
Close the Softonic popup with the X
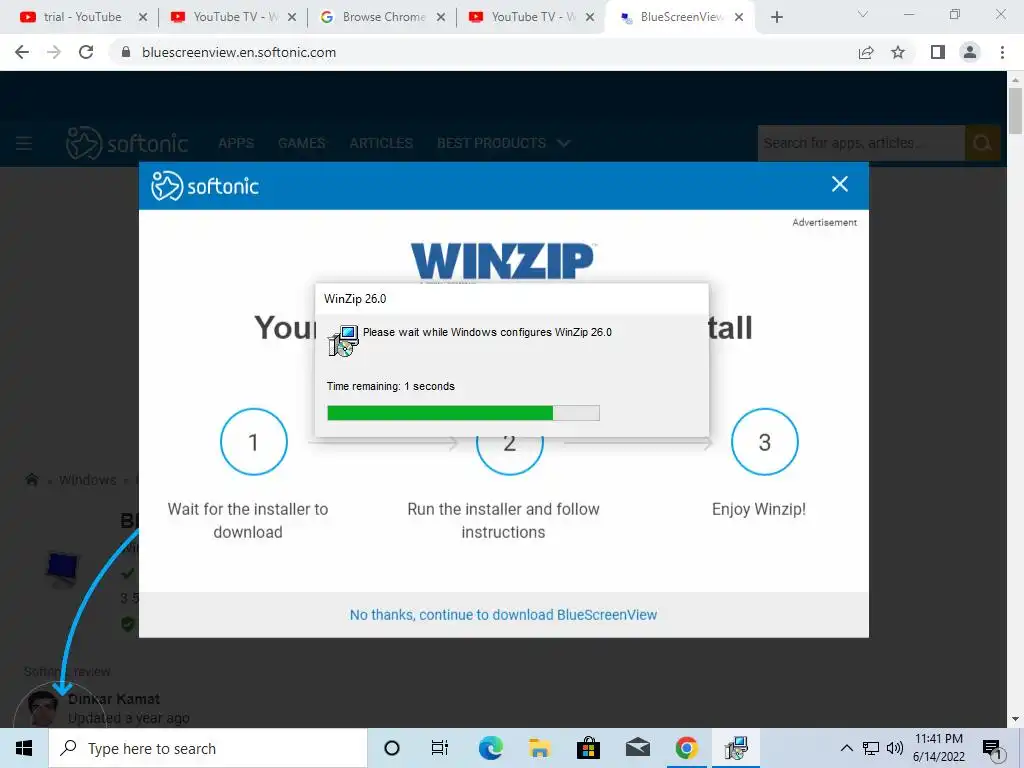(840, 184)
